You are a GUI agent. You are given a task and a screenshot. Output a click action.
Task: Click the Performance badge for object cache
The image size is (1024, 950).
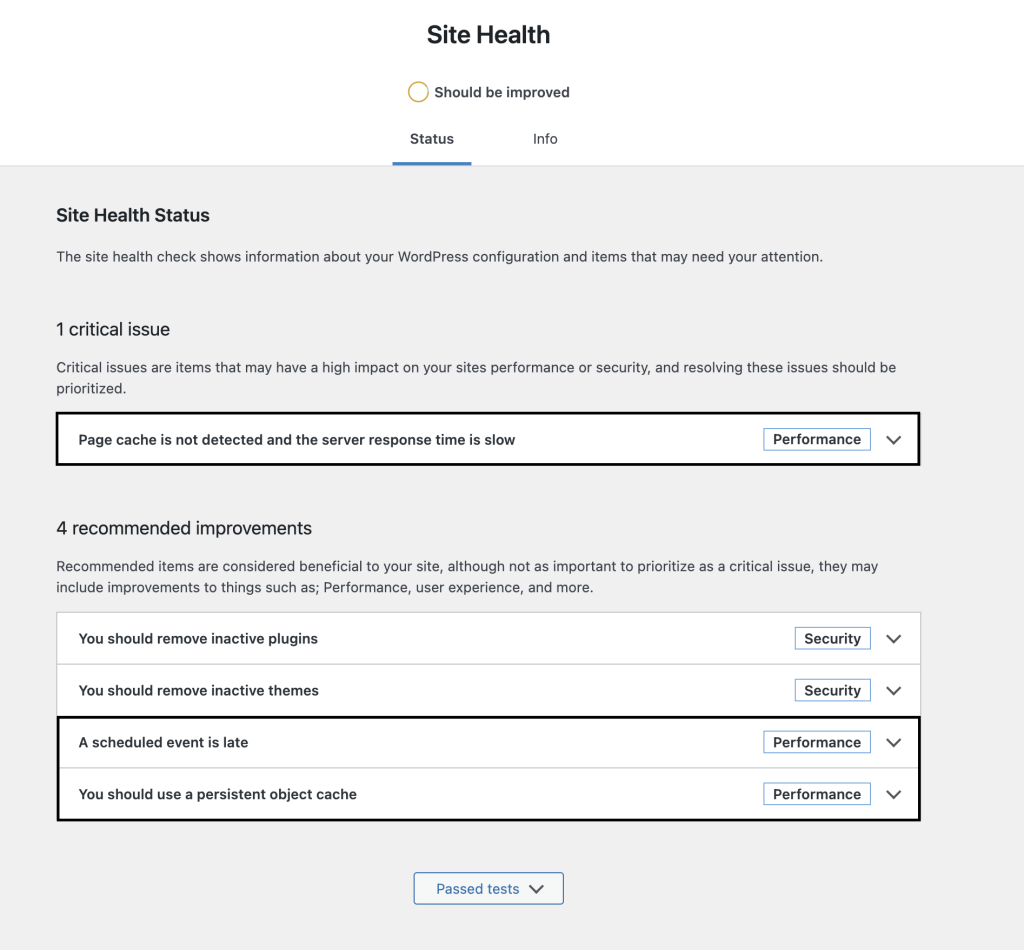[817, 795]
